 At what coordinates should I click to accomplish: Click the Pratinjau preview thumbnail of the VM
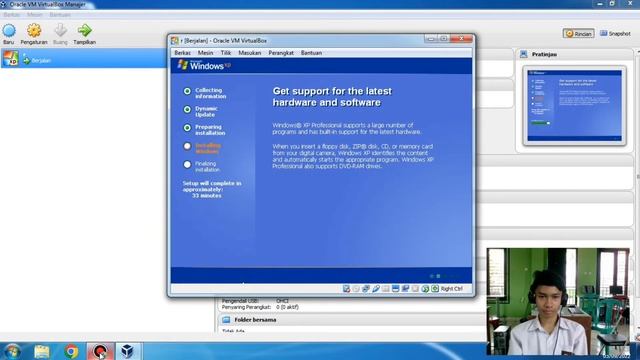574,106
